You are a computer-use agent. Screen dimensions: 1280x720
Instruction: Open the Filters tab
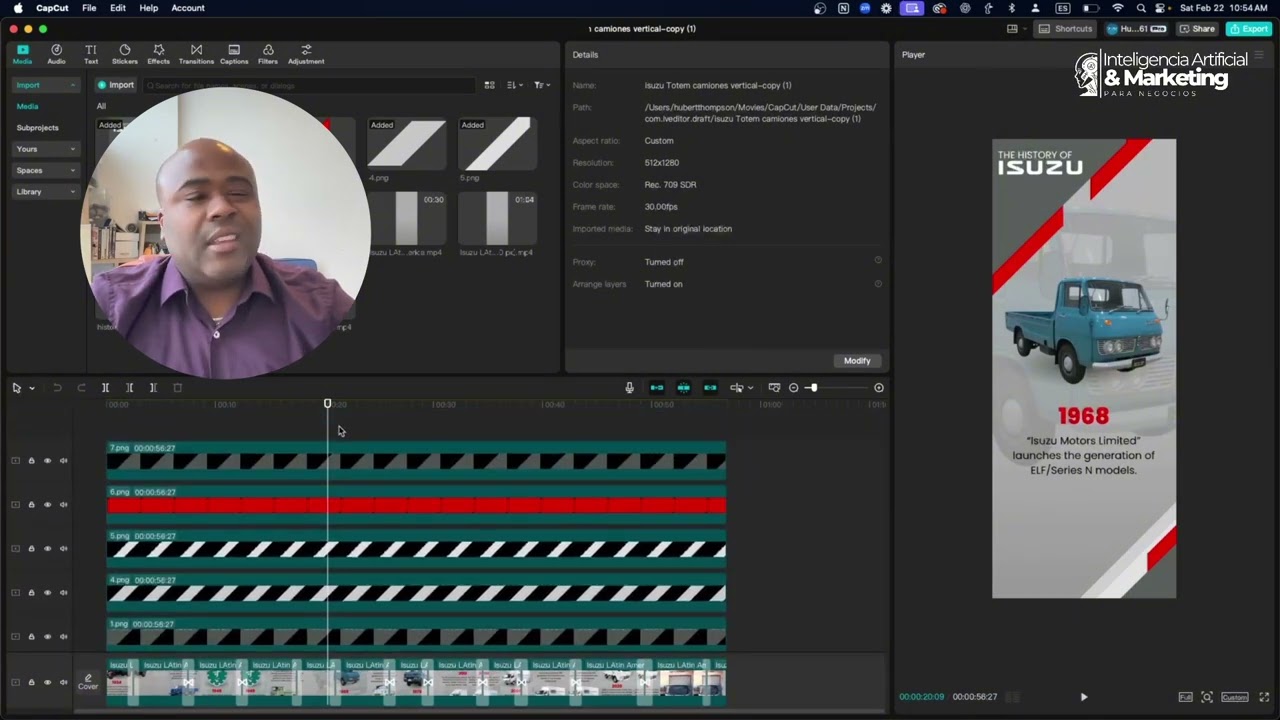point(268,54)
